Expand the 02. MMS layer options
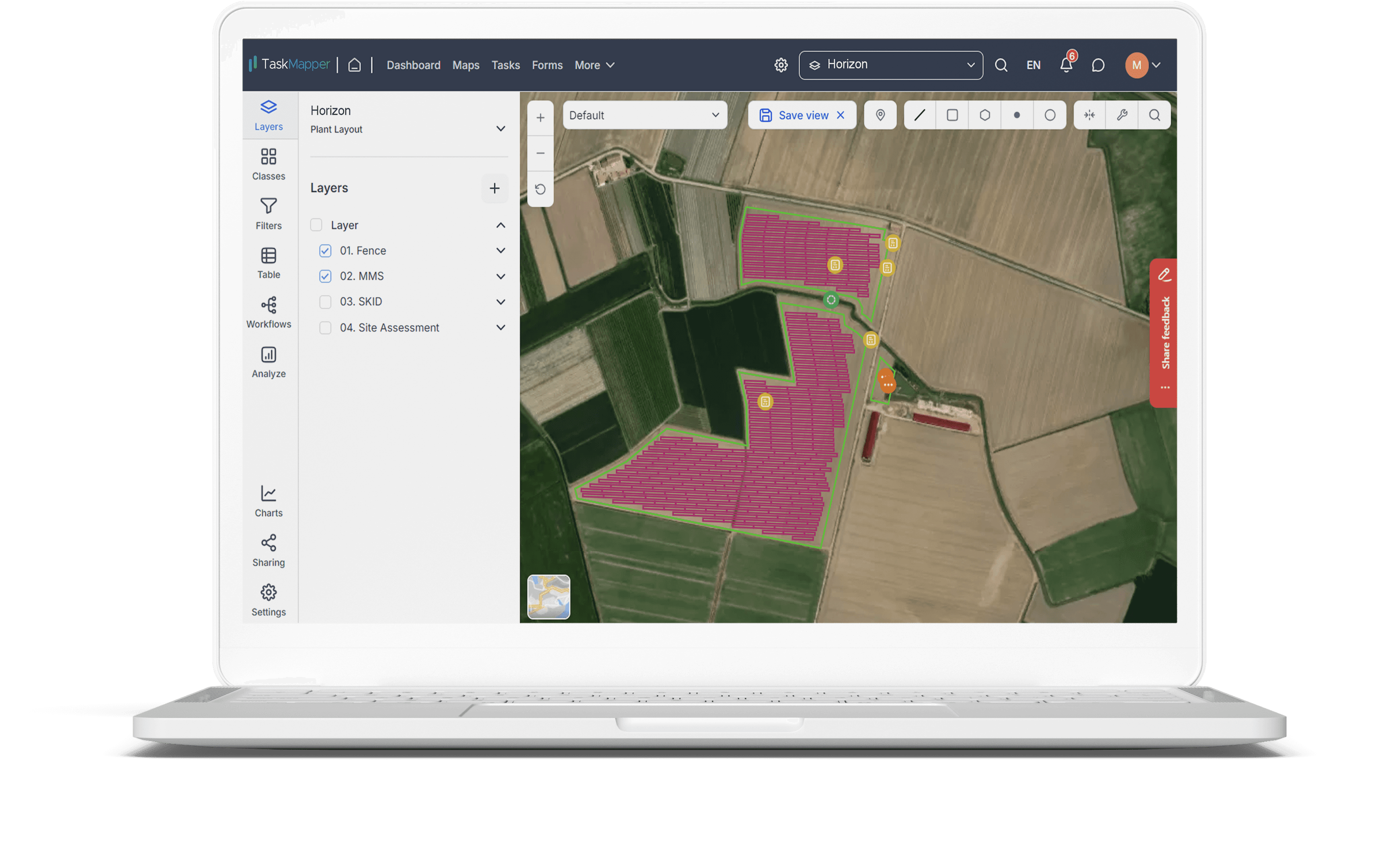Image resolution: width=1400 pixels, height=853 pixels. tap(500, 276)
